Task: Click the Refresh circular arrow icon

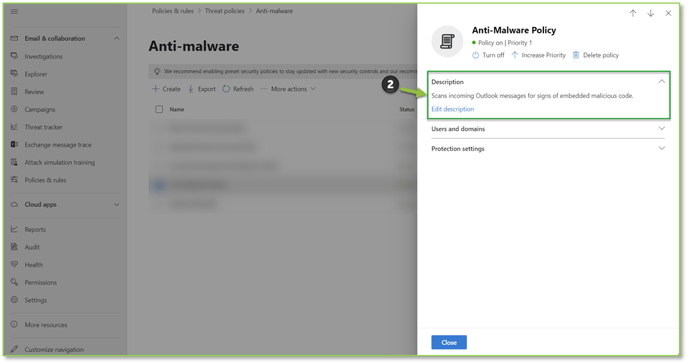Action: click(x=226, y=89)
